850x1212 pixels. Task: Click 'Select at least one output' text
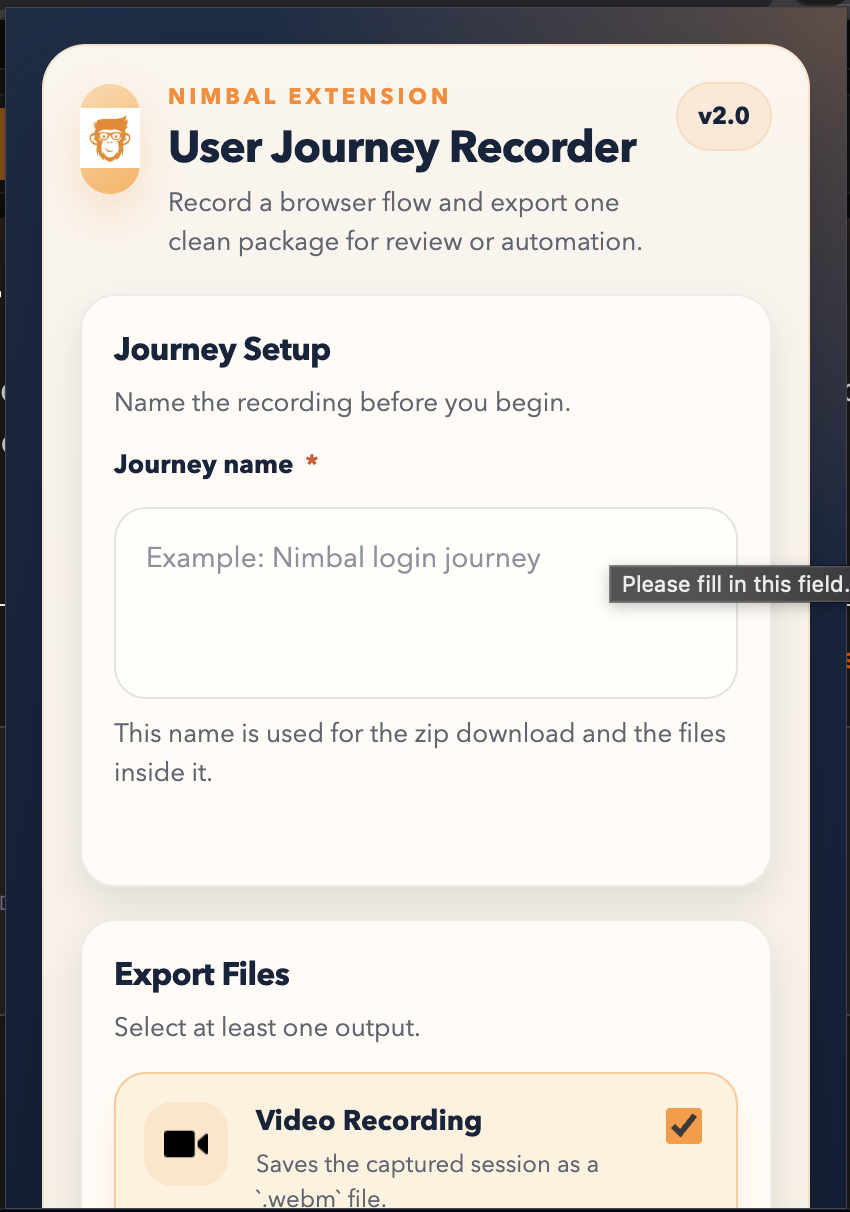pyautogui.click(x=267, y=1027)
